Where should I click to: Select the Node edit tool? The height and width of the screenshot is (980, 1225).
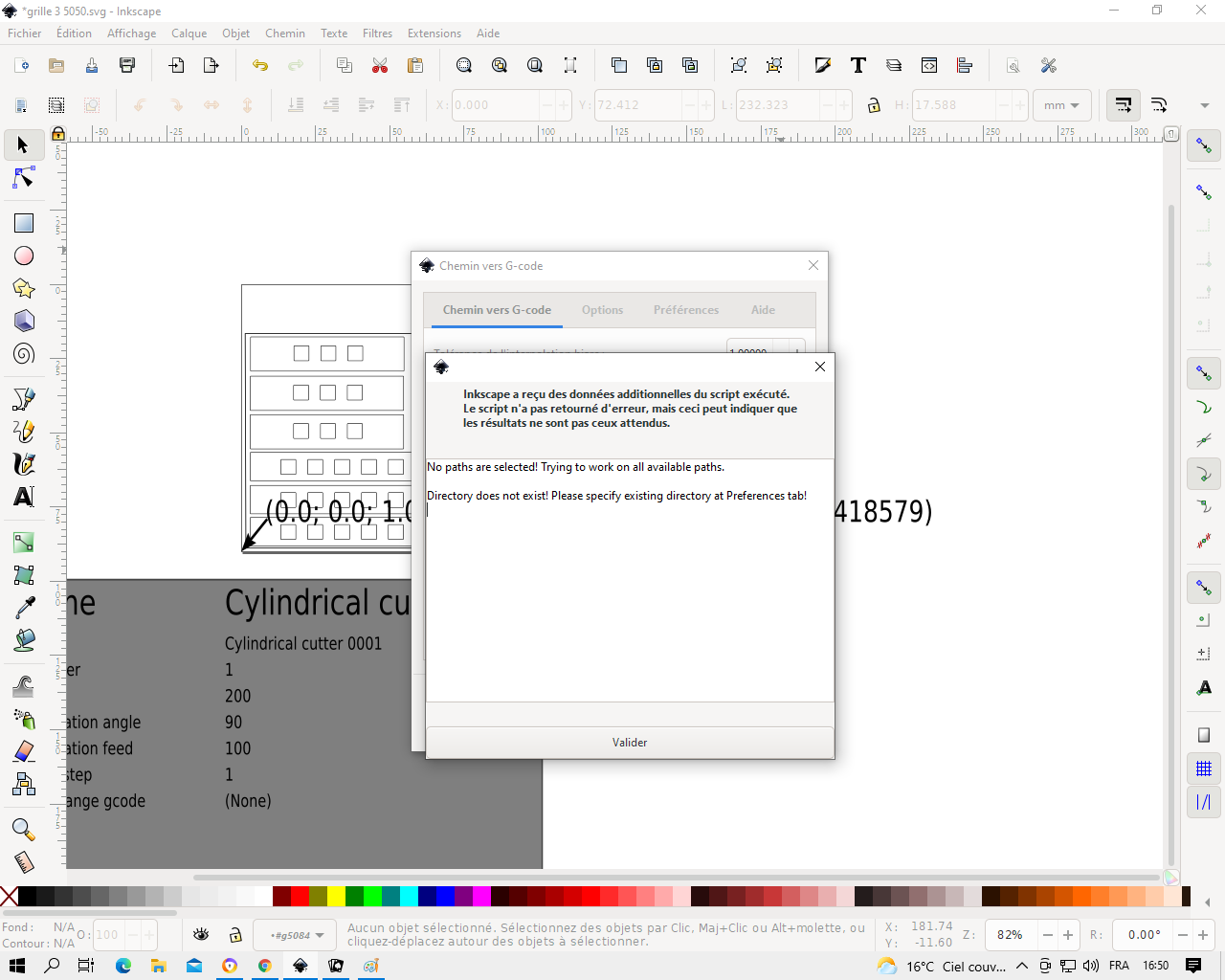(x=24, y=178)
